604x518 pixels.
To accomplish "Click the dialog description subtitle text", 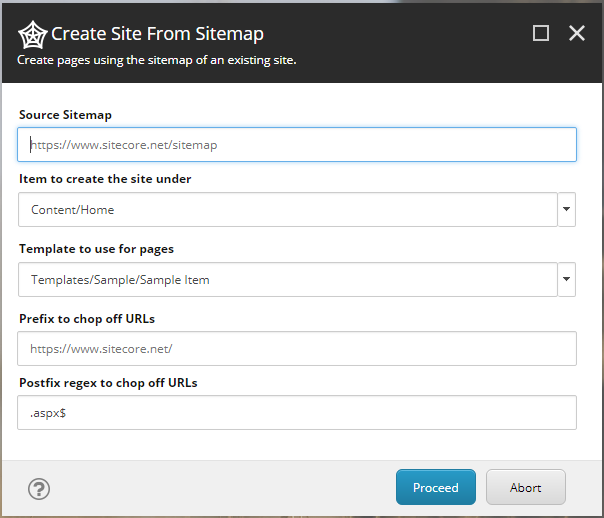I will click(x=156, y=60).
